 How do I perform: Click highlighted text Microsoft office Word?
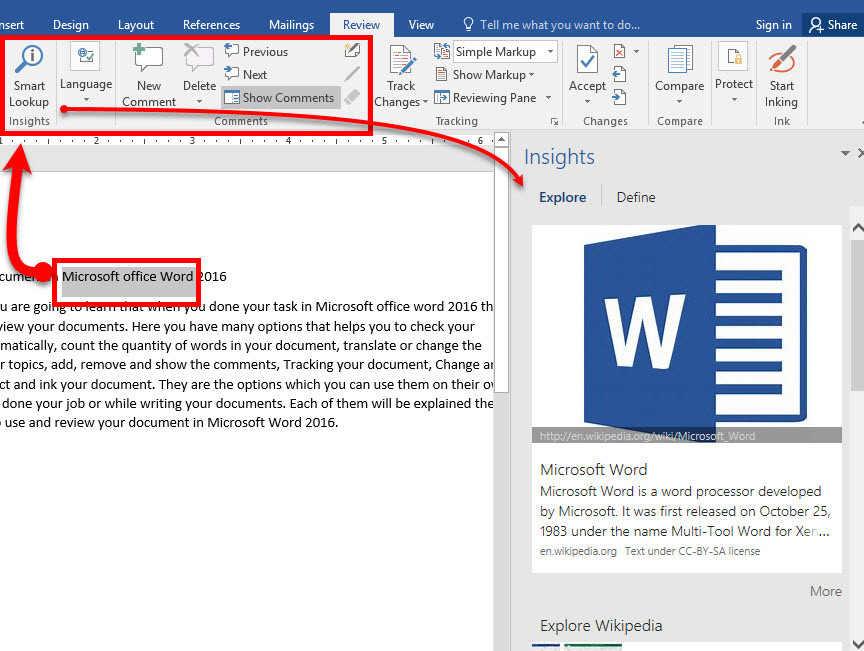[x=127, y=277]
